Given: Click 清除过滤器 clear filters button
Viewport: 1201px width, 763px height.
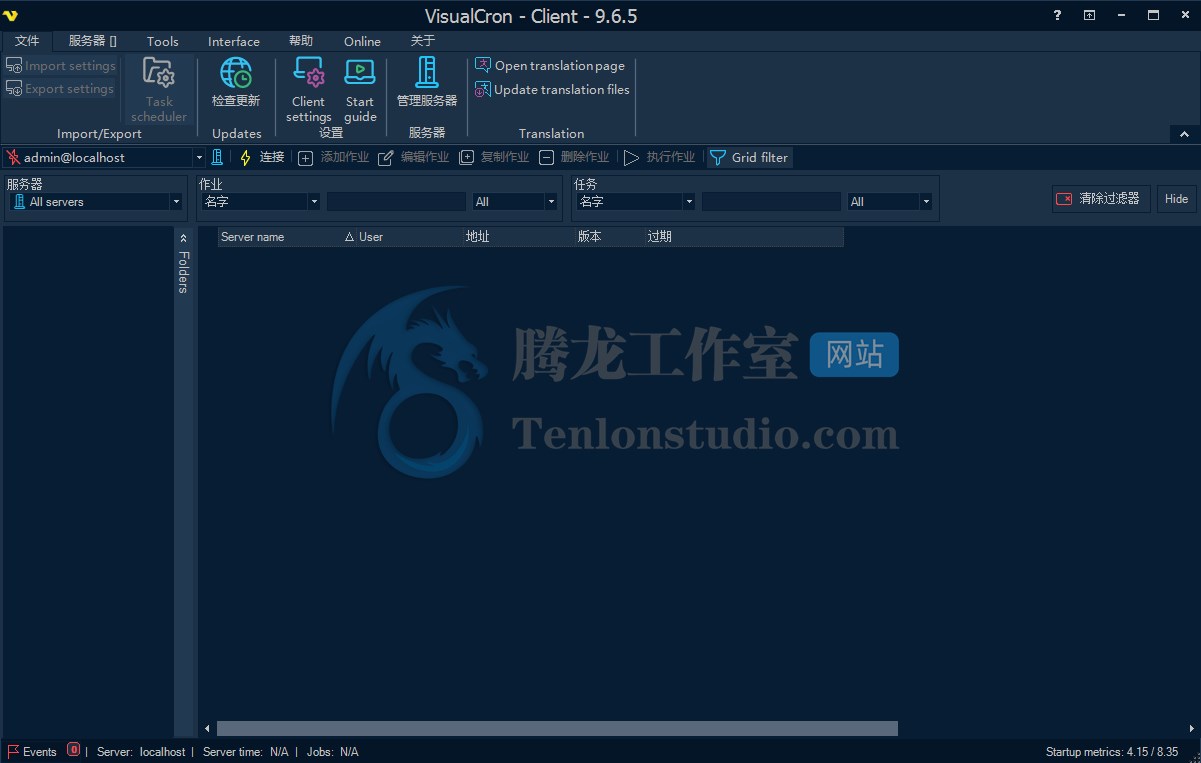Looking at the screenshot, I should [1101, 198].
